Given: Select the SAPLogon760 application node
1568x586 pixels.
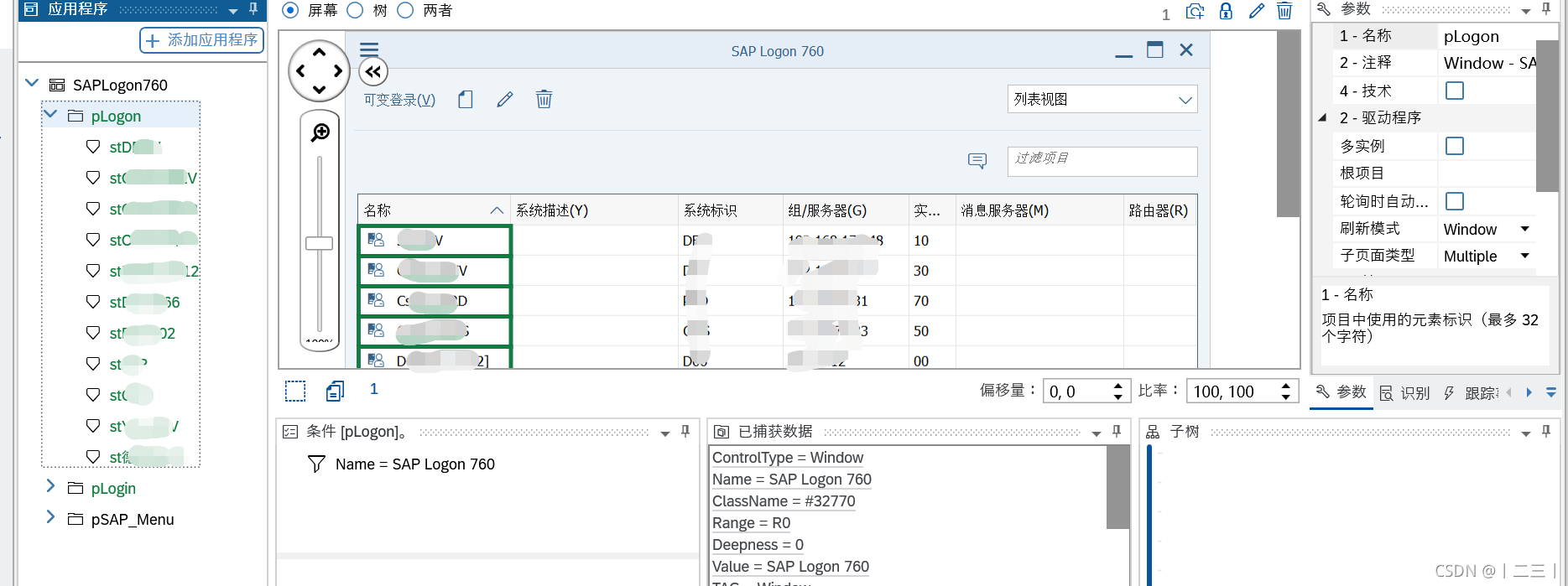Looking at the screenshot, I should [120, 85].
